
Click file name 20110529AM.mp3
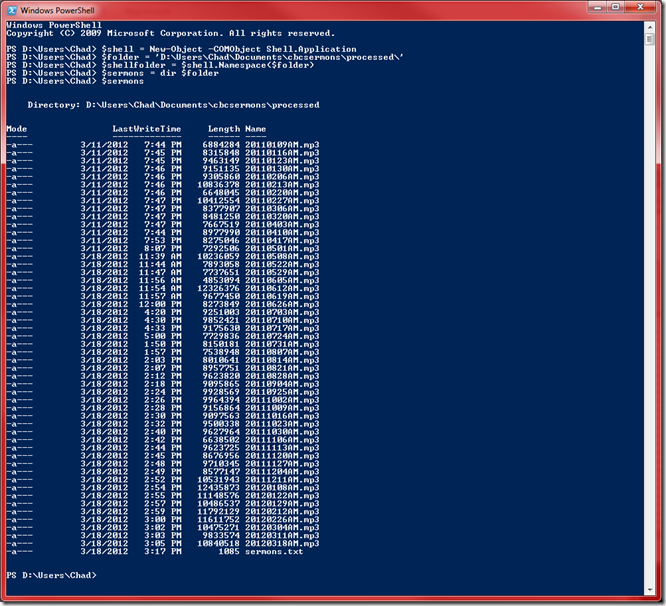coord(282,272)
